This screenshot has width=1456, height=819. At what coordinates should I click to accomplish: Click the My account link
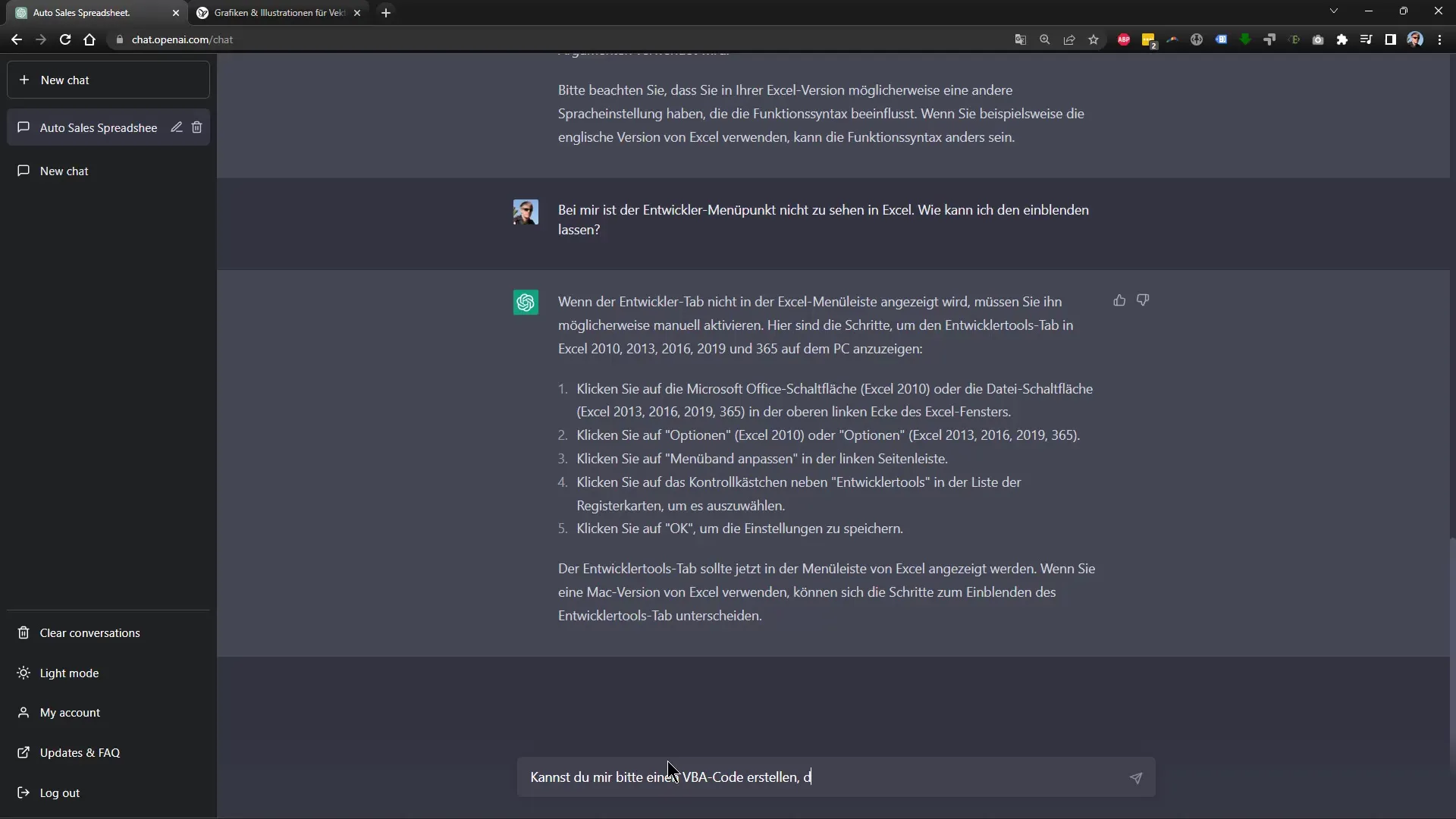(x=71, y=712)
